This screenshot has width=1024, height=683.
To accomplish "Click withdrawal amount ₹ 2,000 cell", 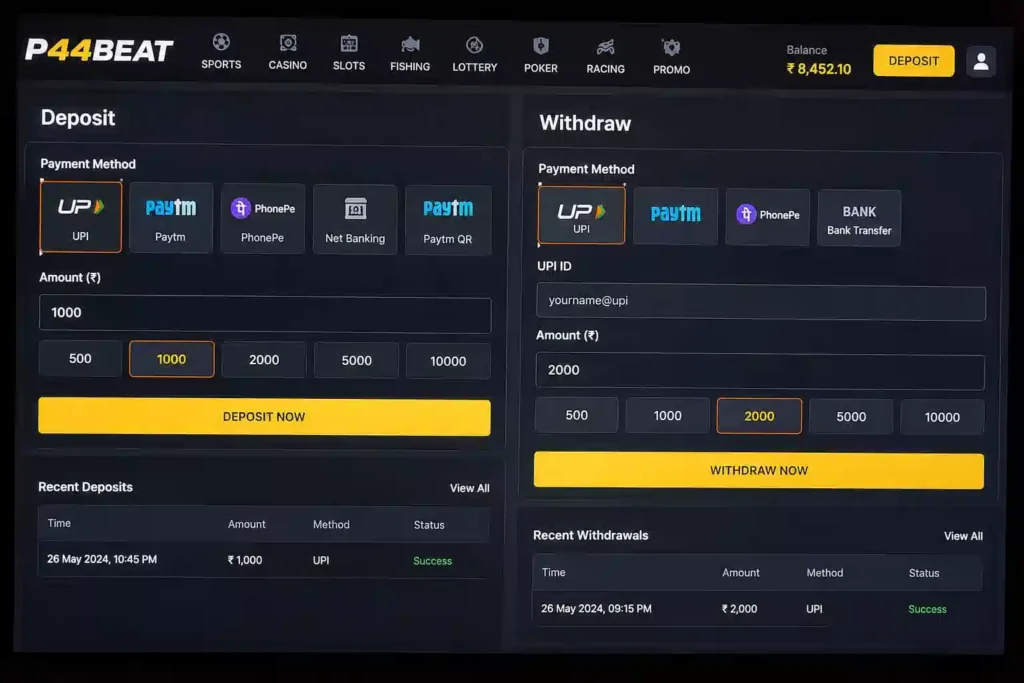I will 739,609.
